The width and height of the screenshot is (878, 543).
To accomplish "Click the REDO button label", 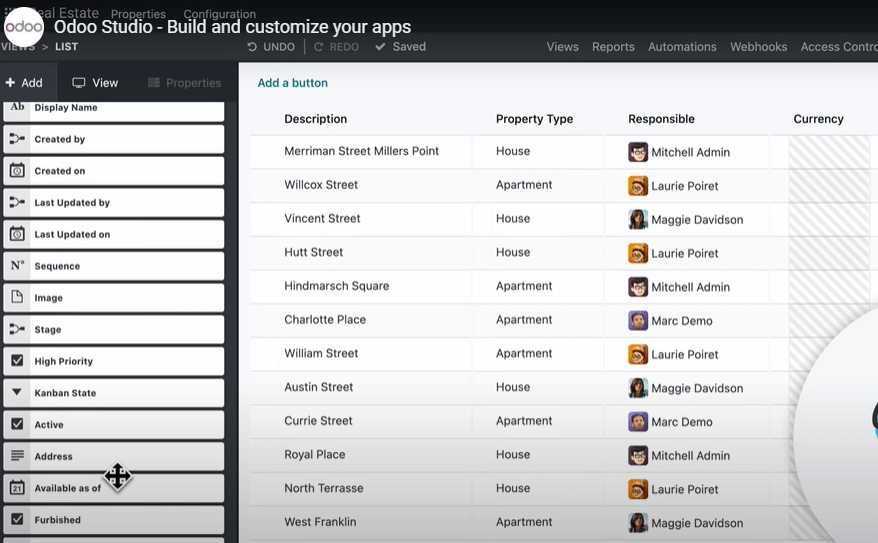I will [x=344, y=47].
